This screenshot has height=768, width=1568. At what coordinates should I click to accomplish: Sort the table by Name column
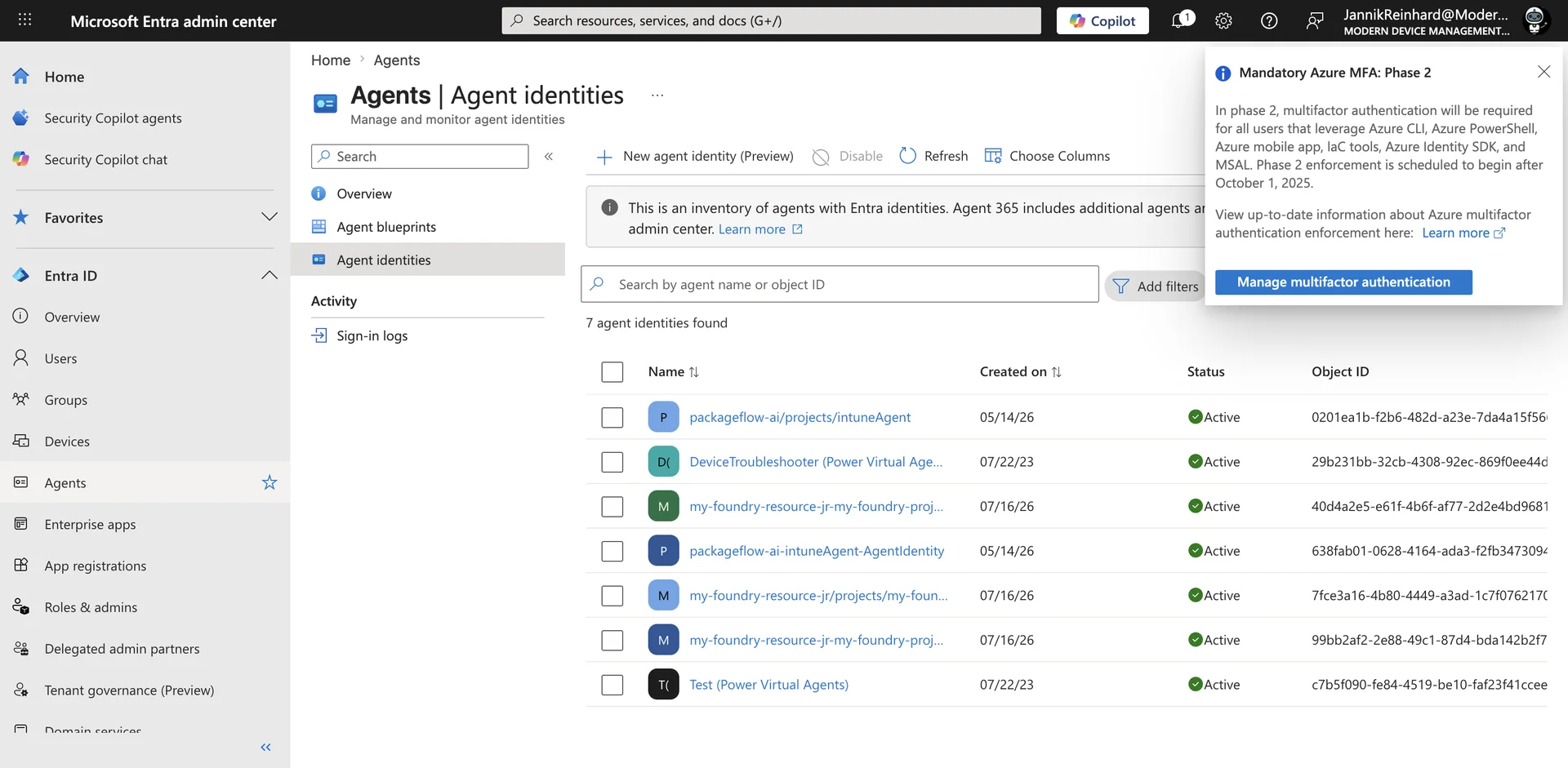pyautogui.click(x=674, y=372)
